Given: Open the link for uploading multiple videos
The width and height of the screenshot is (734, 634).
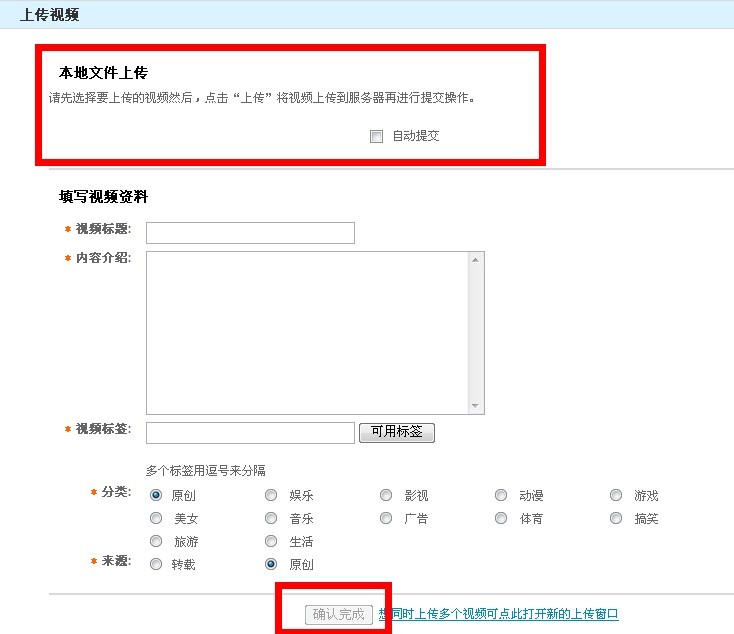Looking at the screenshot, I should point(499,614).
